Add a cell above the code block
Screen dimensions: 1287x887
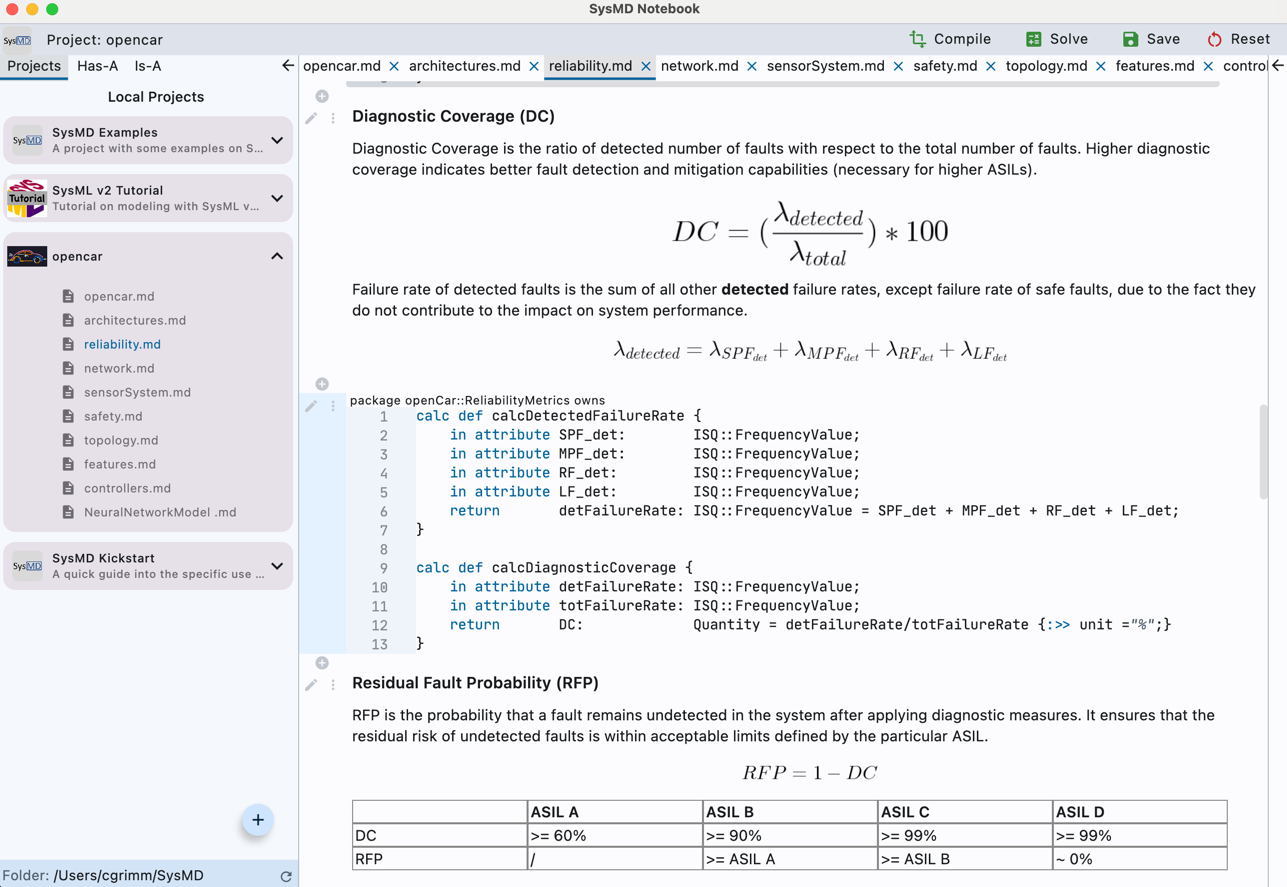(322, 384)
